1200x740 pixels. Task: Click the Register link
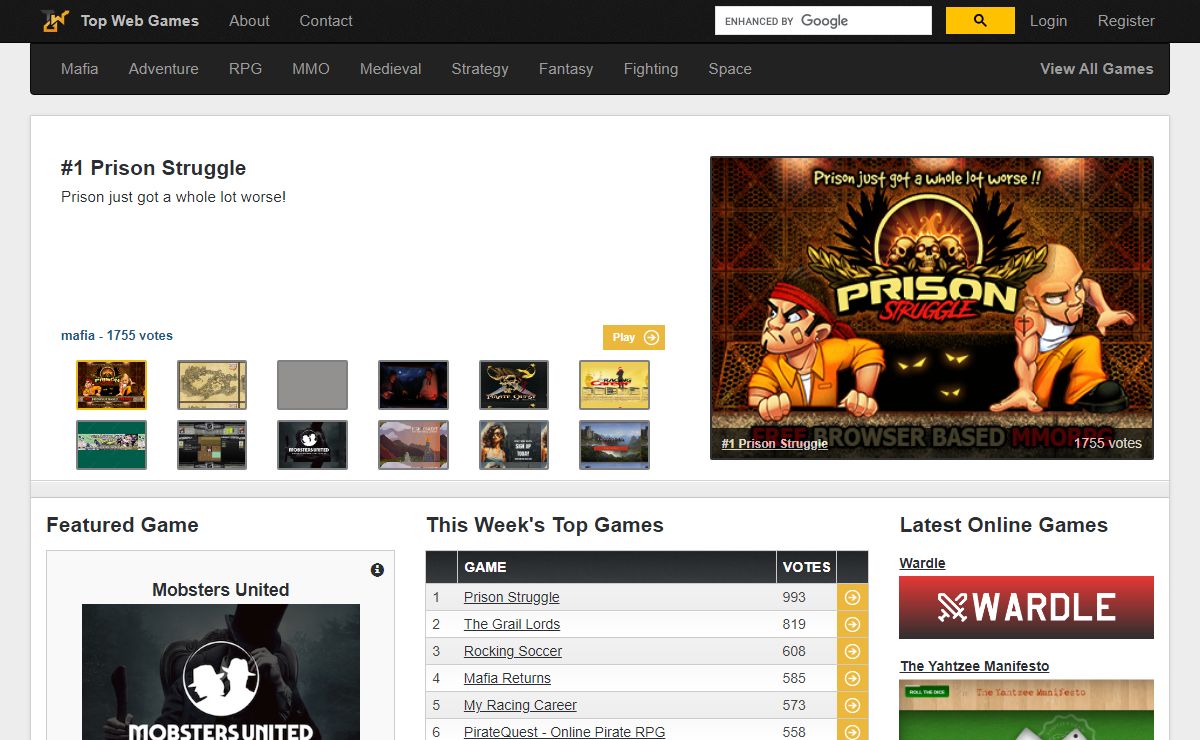pyautogui.click(x=1126, y=21)
